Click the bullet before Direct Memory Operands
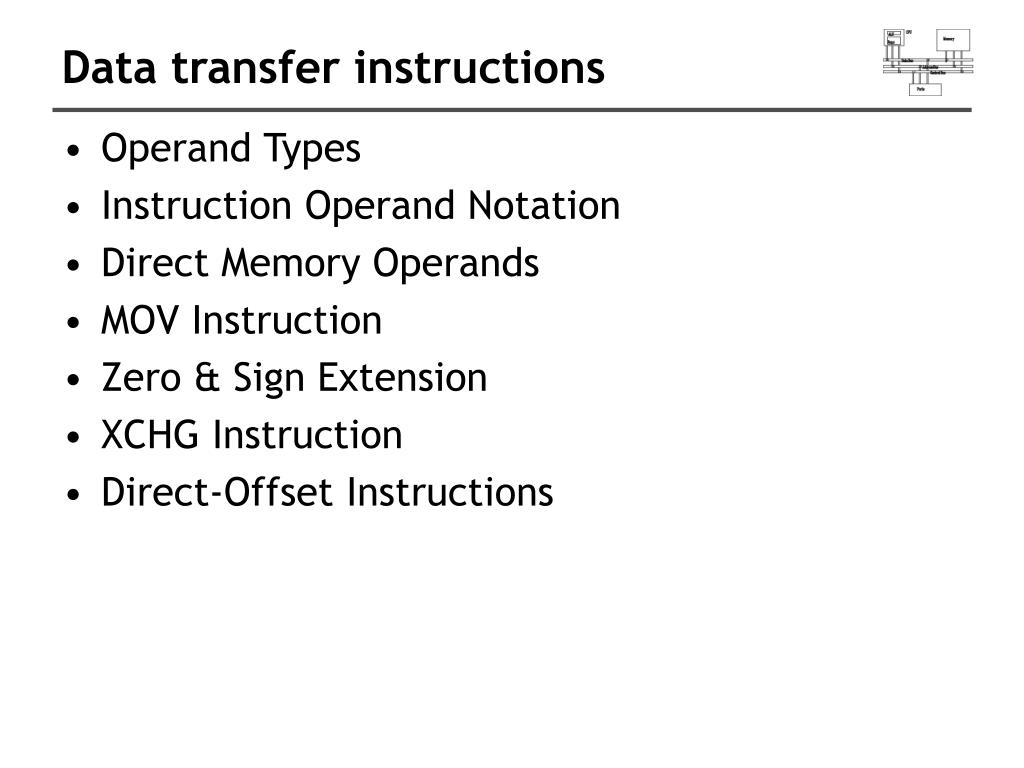 pyautogui.click(x=73, y=265)
